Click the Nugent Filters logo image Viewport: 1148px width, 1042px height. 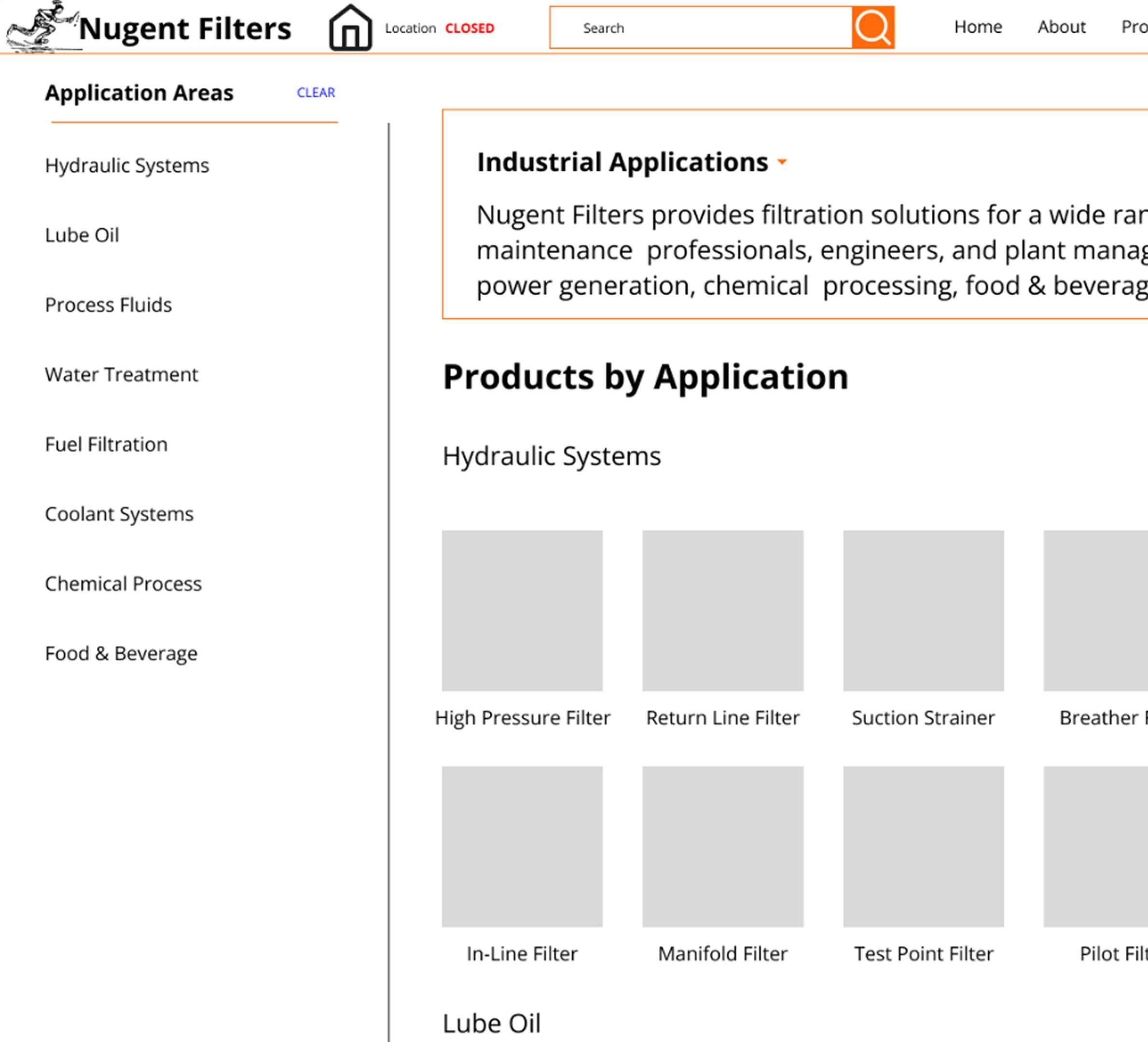pos(43,27)
